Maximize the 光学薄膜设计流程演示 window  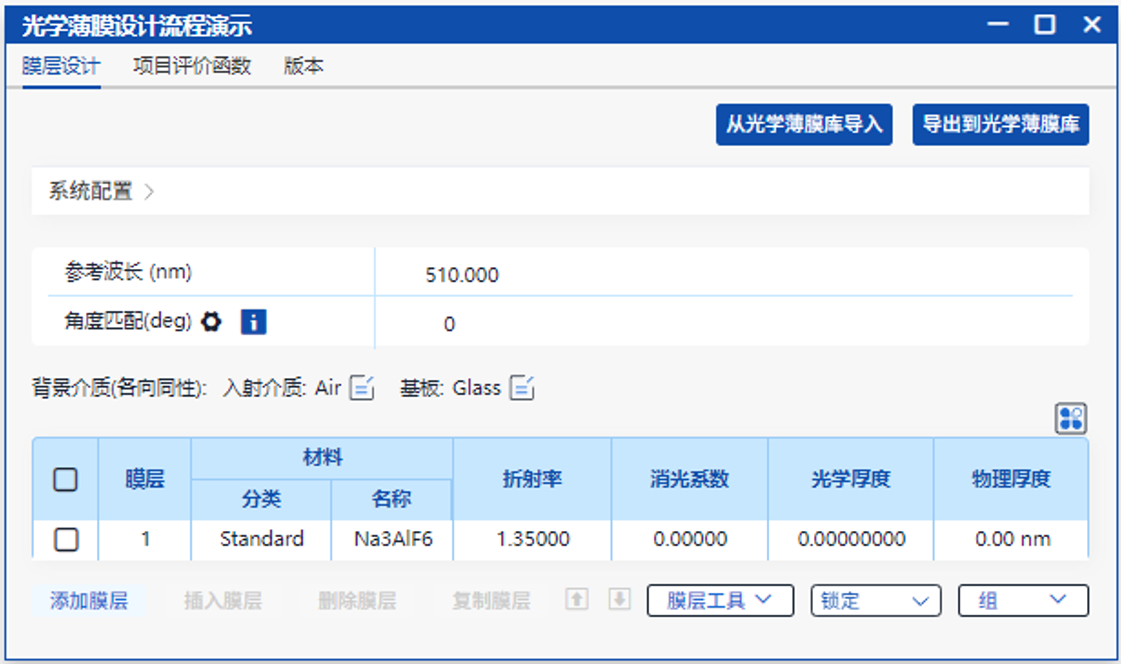[1045, 26]
